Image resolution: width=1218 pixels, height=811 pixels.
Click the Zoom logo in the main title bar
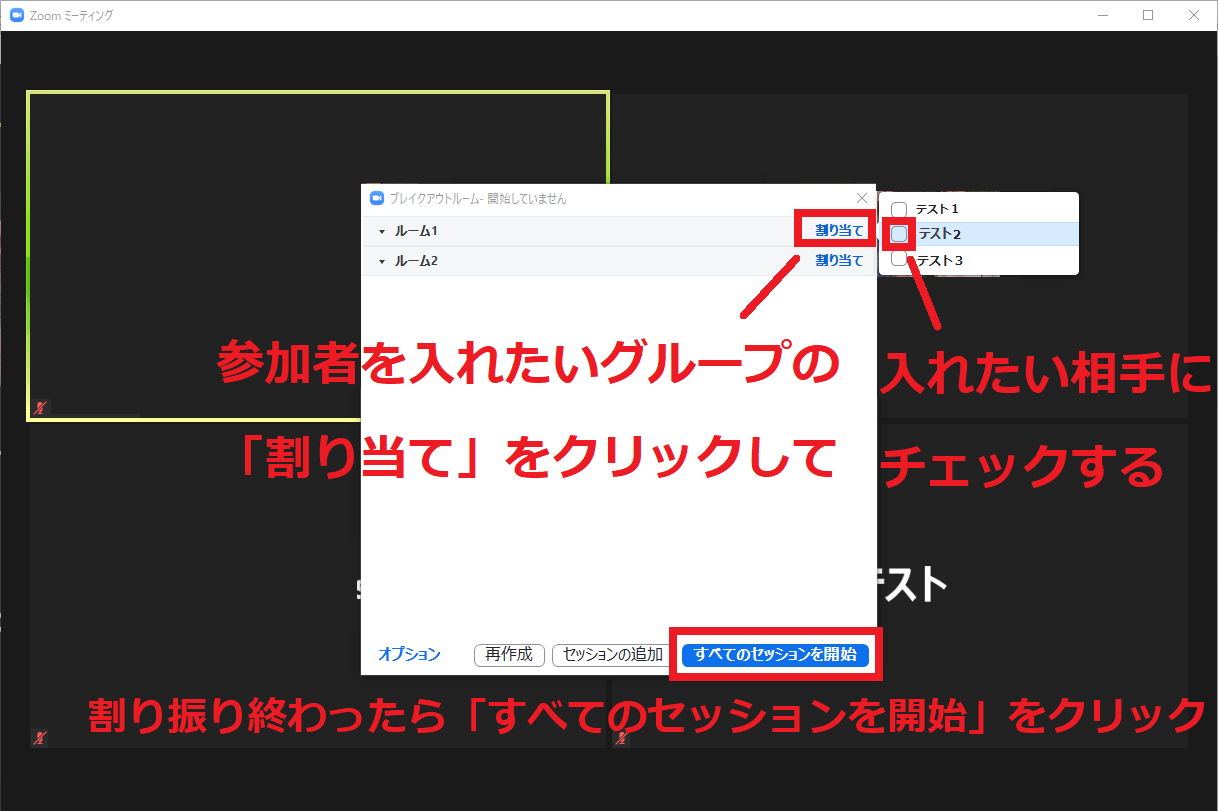(x=16, y=15)
